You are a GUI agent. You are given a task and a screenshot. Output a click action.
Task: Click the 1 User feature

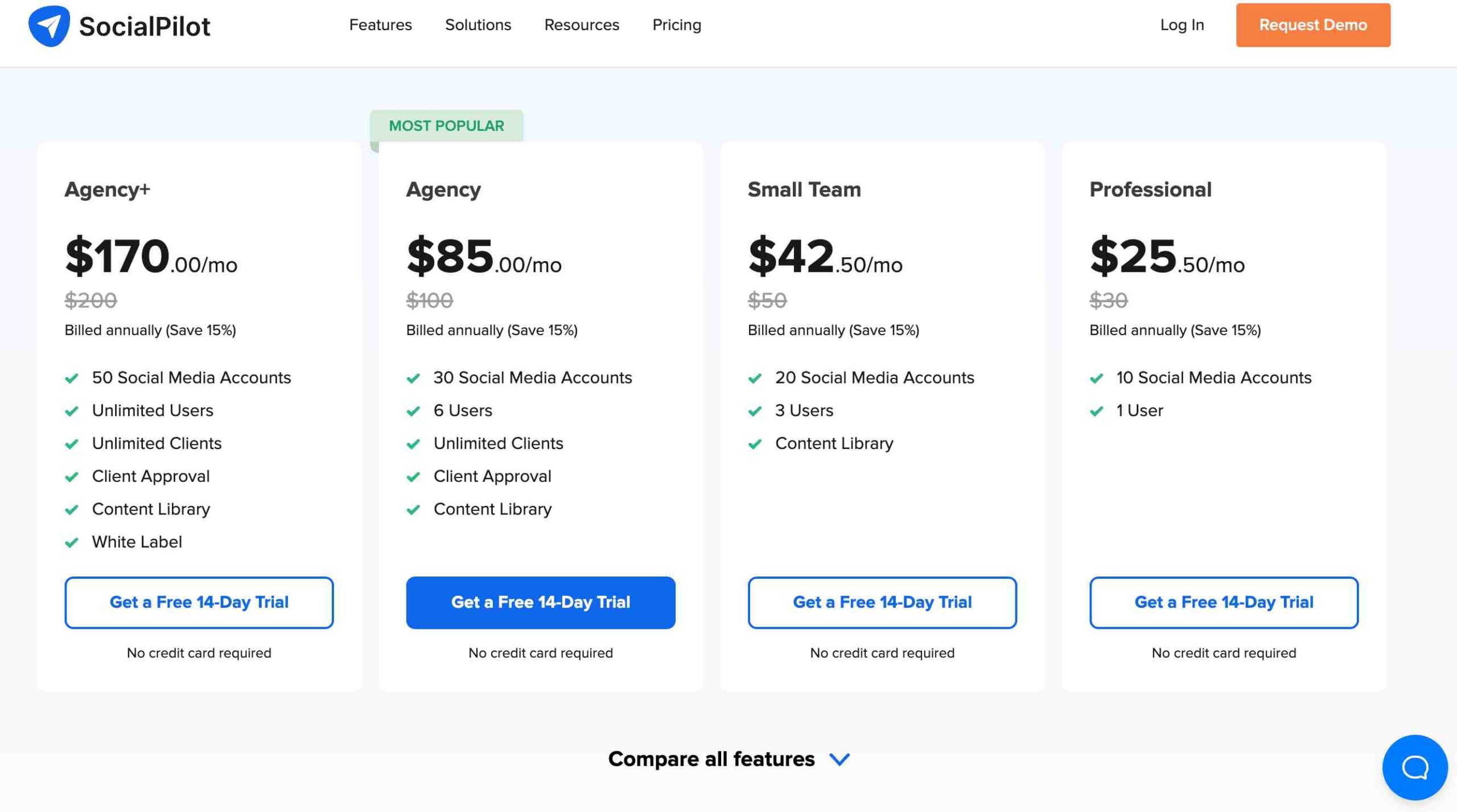click(x=1139, y=411)
